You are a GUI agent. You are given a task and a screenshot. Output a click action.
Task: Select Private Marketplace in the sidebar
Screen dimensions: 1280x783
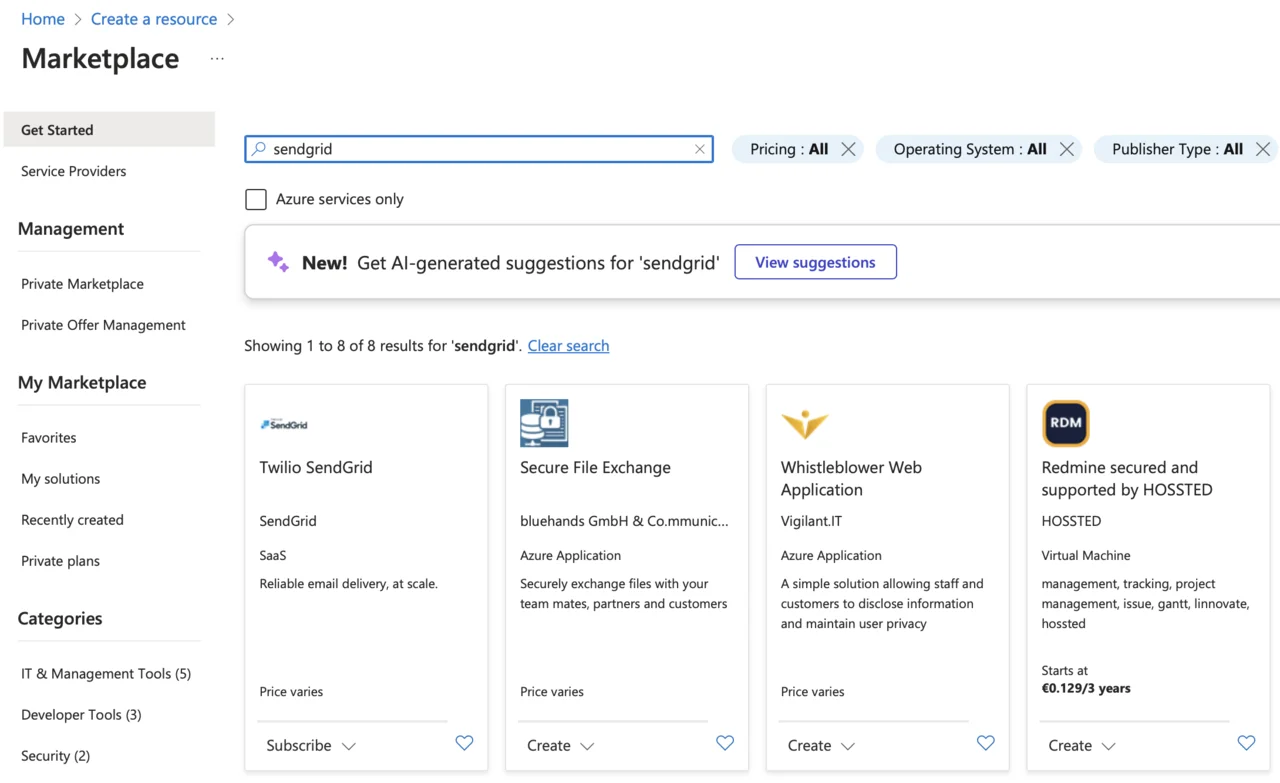[82, 284]
